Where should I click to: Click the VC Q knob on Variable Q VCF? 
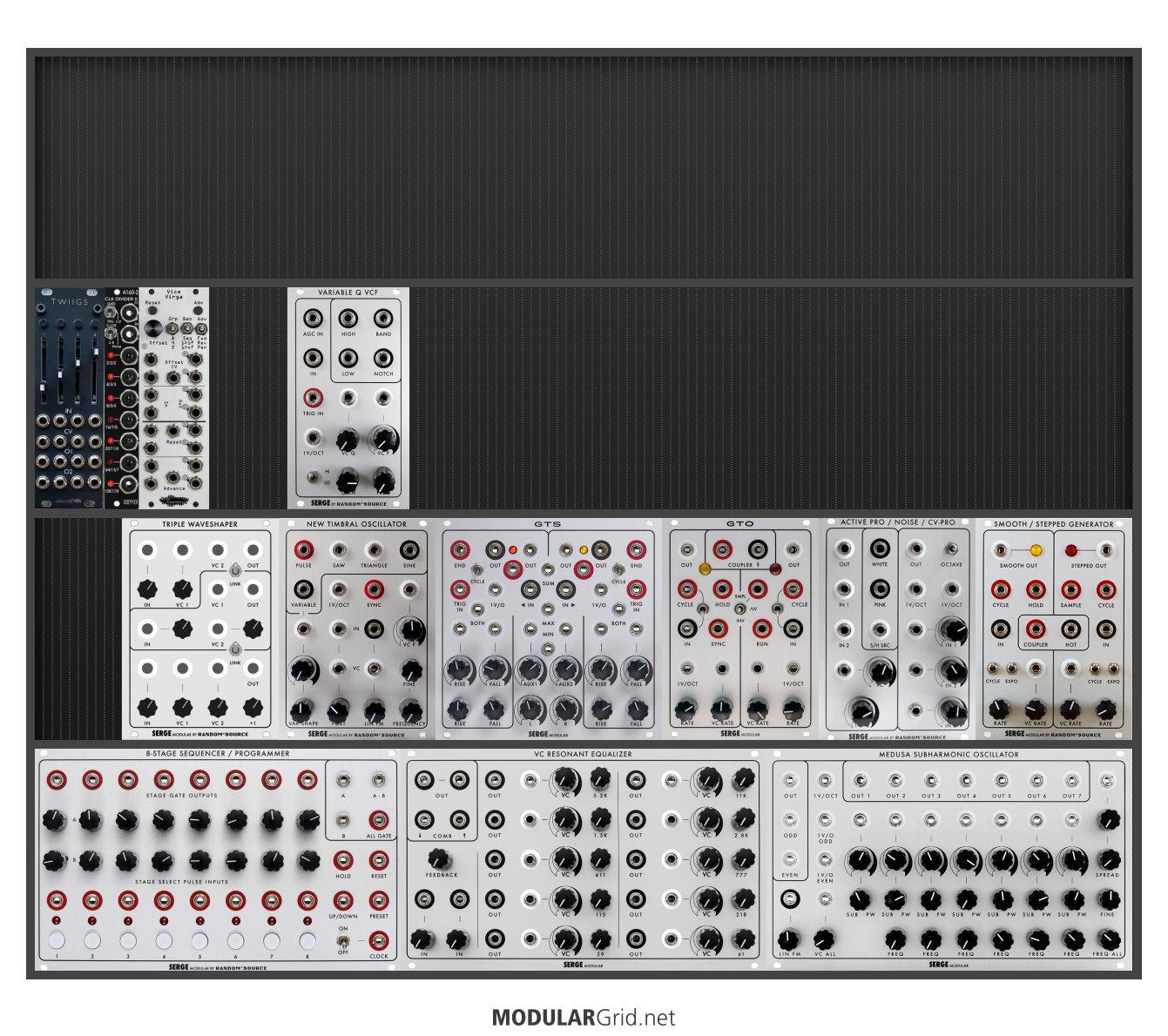point(348,438)
